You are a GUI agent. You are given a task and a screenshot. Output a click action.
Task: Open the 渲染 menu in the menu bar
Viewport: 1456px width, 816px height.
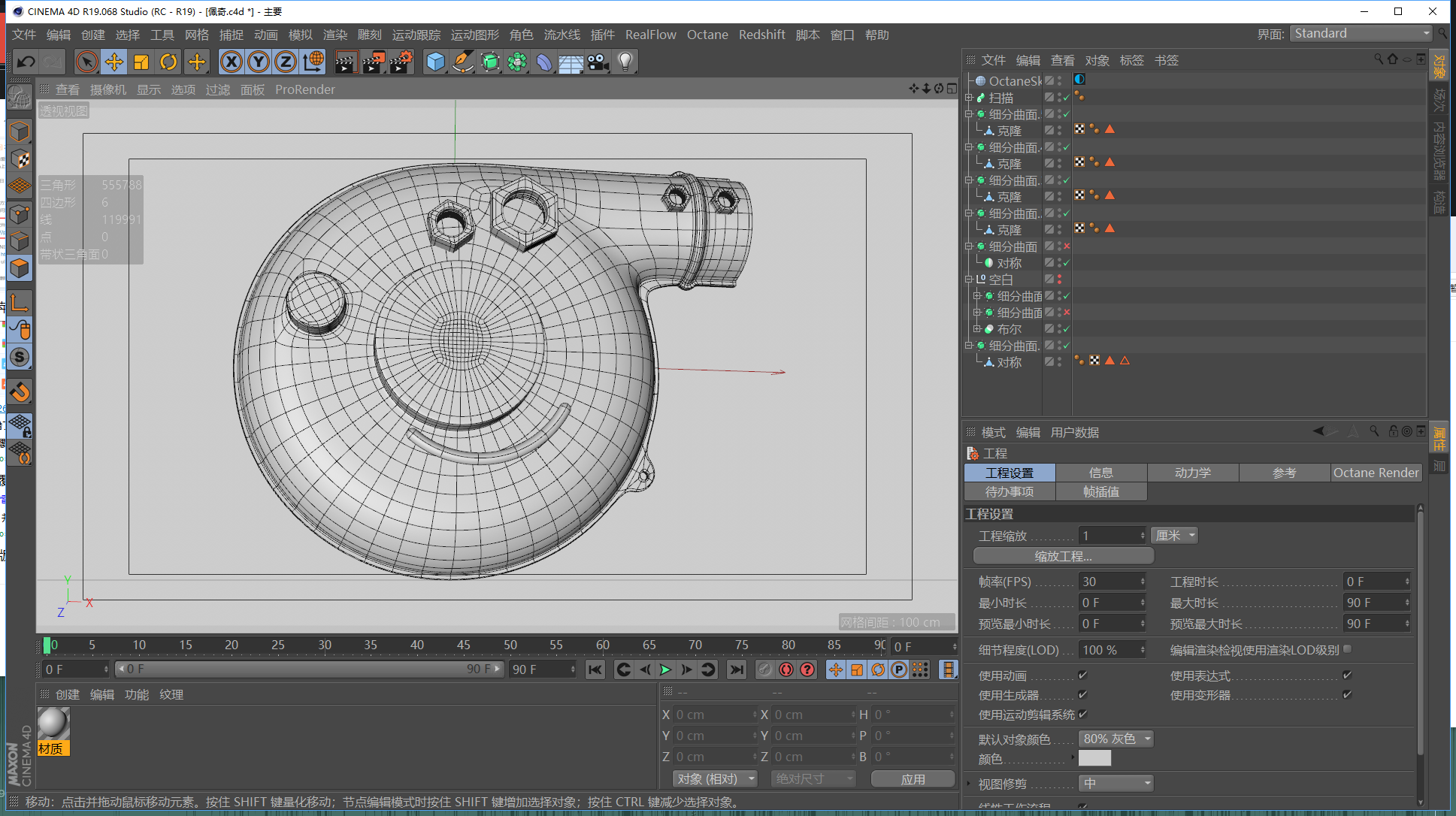(335, 35)
